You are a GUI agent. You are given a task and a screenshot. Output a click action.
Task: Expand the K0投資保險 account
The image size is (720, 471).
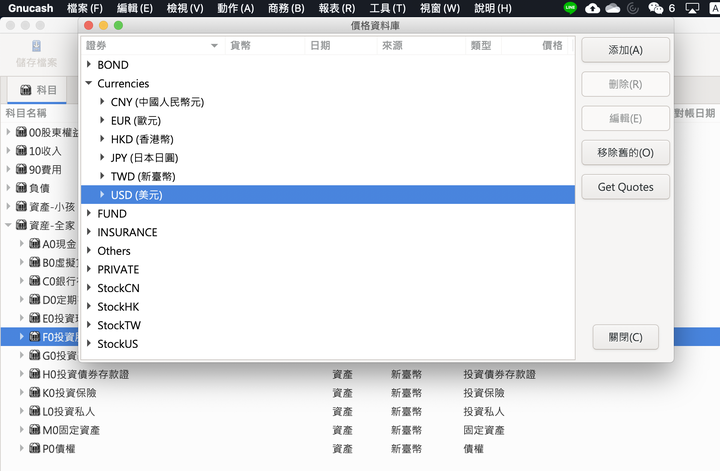tap(21, 392)
